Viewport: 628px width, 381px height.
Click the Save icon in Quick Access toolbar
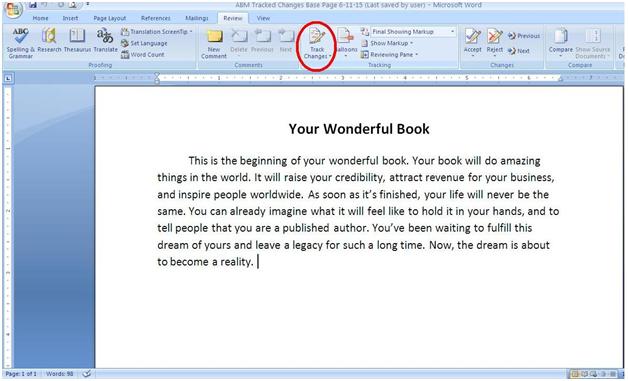[x=33, y=5]
